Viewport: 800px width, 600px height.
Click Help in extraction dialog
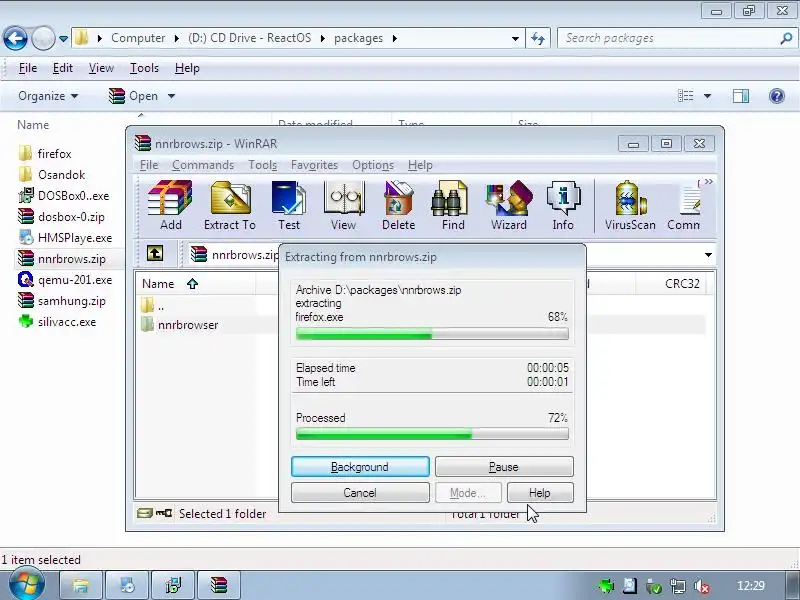(x=540, y=493)
